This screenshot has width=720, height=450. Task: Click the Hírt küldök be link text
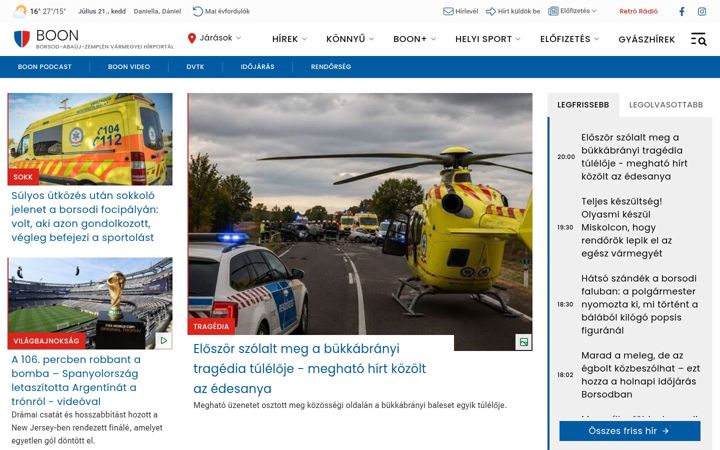(x=519, y=11)
